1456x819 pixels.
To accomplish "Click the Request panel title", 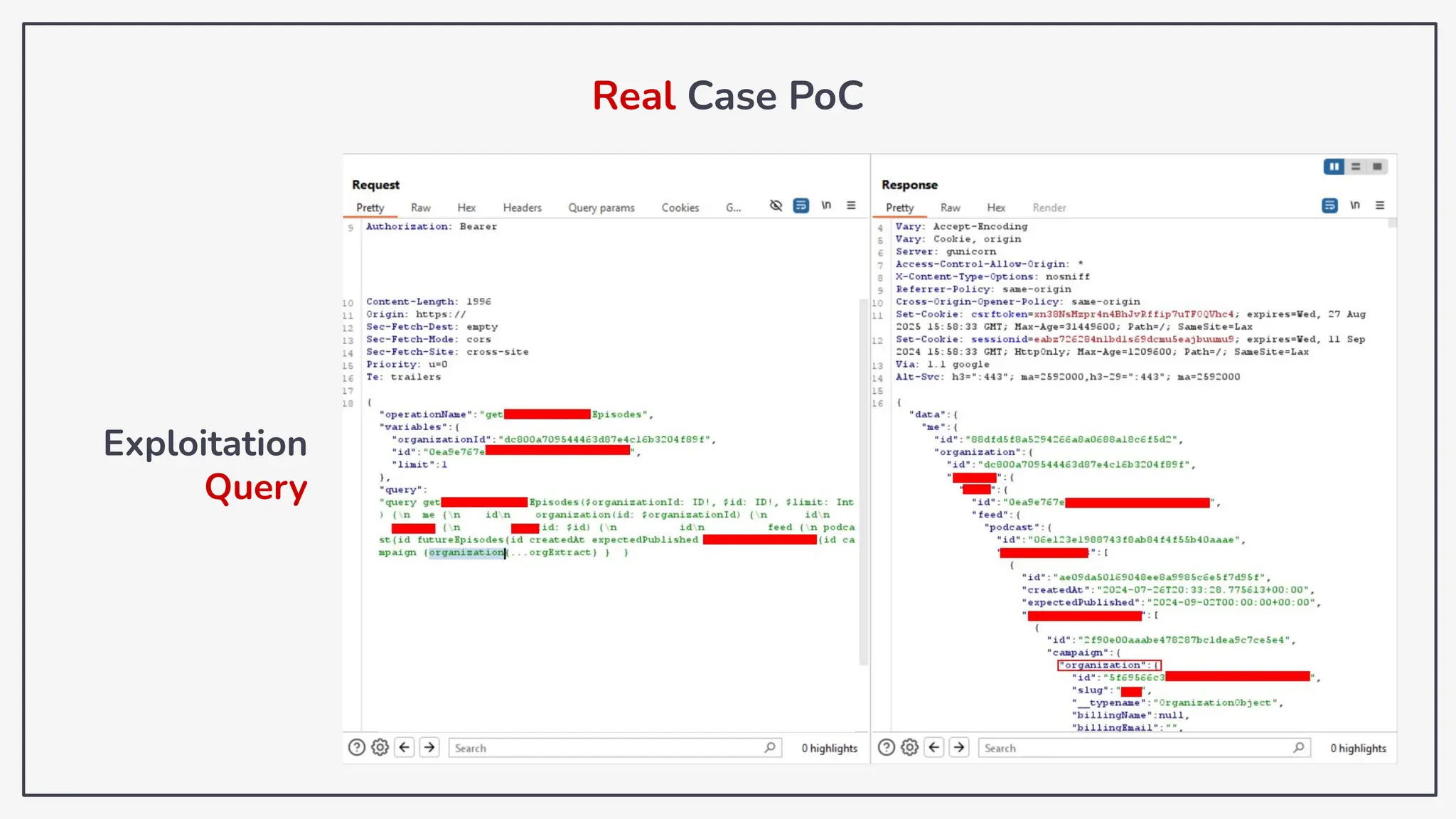I will point(375,185).
